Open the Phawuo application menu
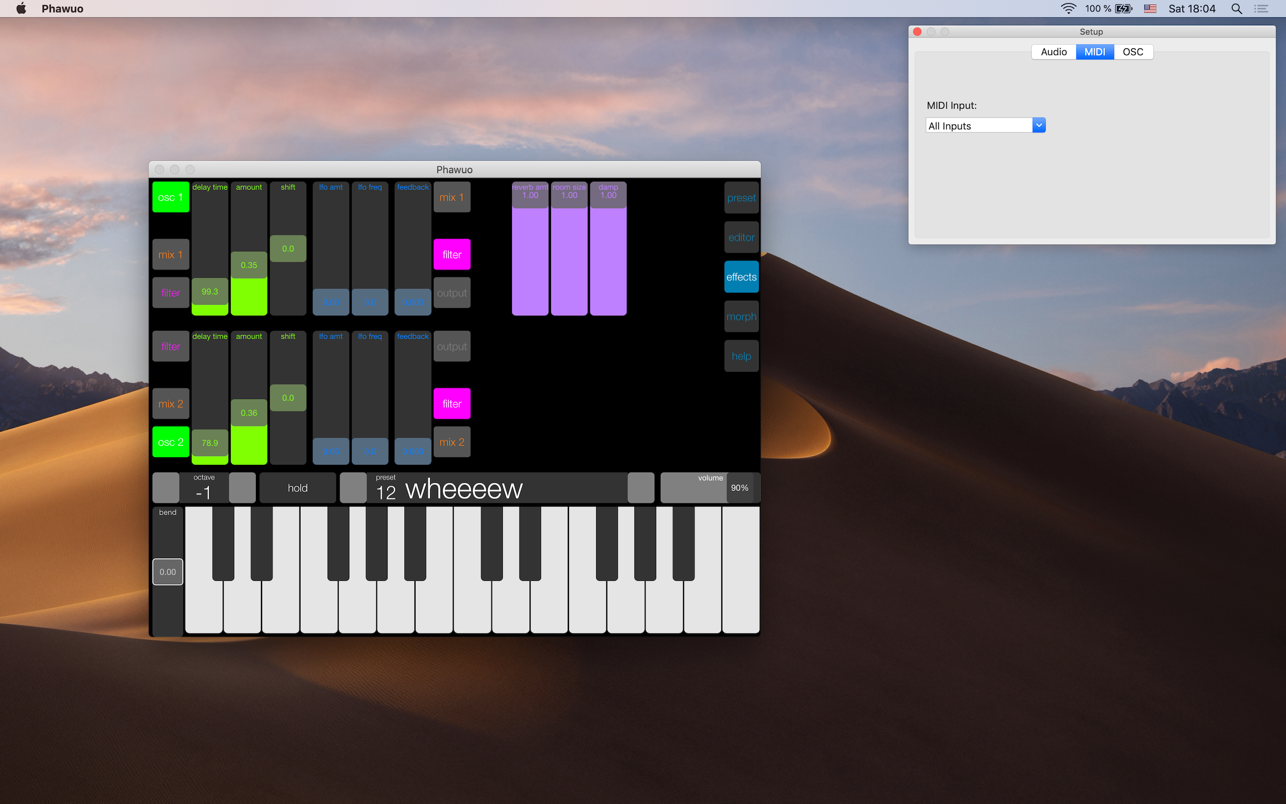This screenshot has width=1286, height=804. 62,9
